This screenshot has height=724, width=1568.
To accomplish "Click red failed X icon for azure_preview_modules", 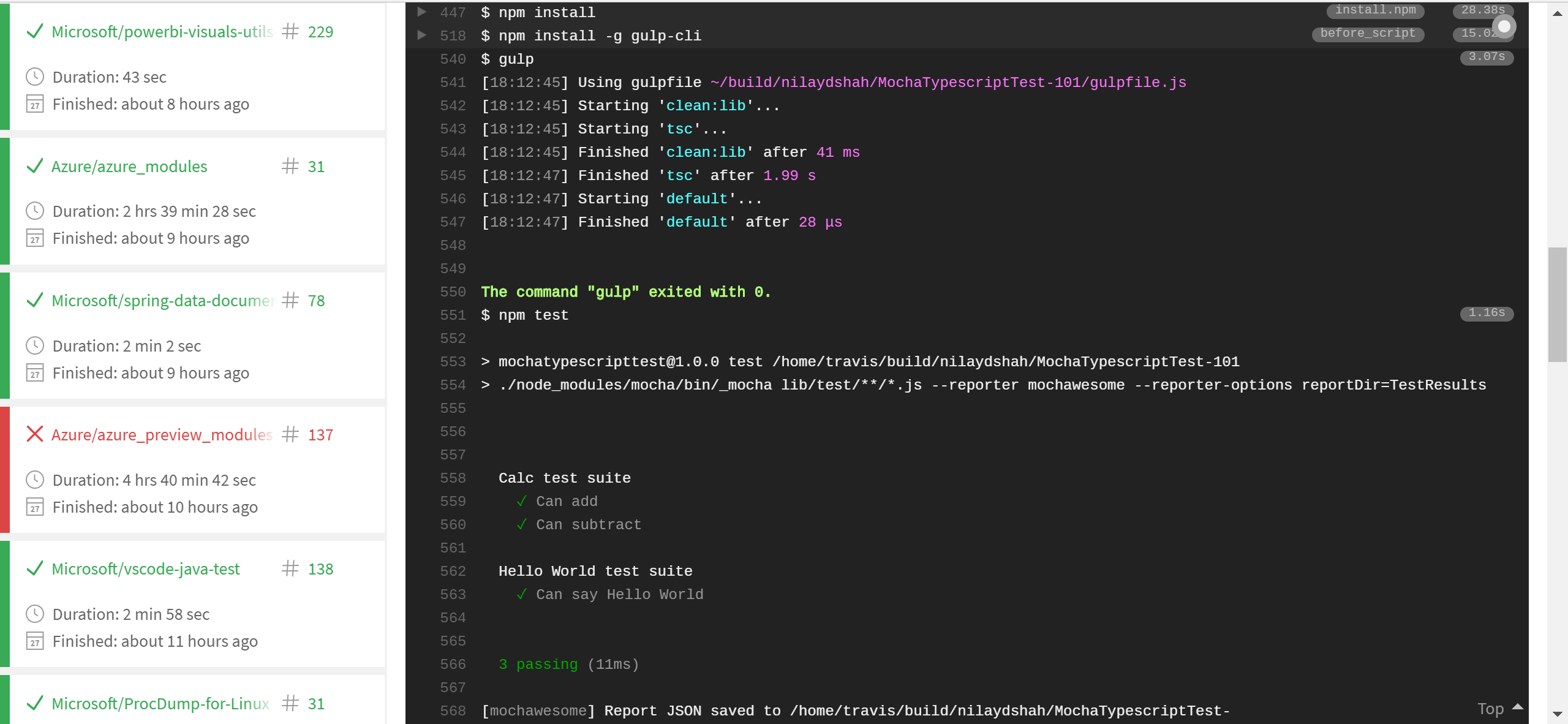I will tap(35, 434).
